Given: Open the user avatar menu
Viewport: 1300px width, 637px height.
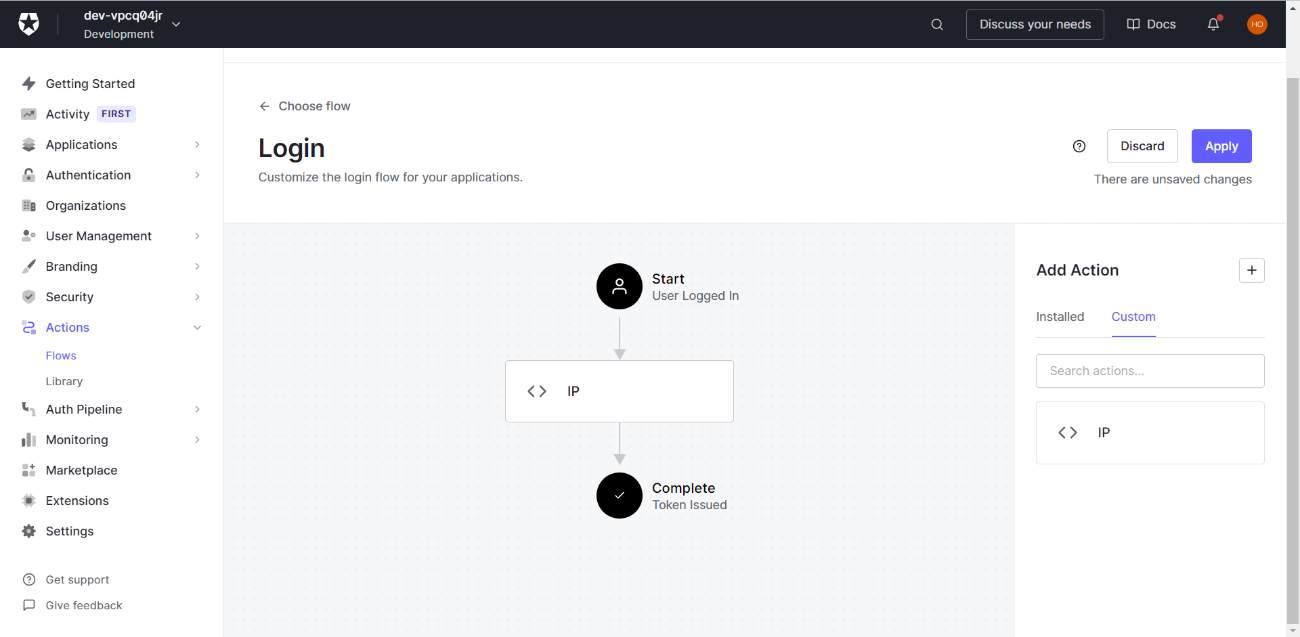Looking at the screenshot, I should (1257, 25).
